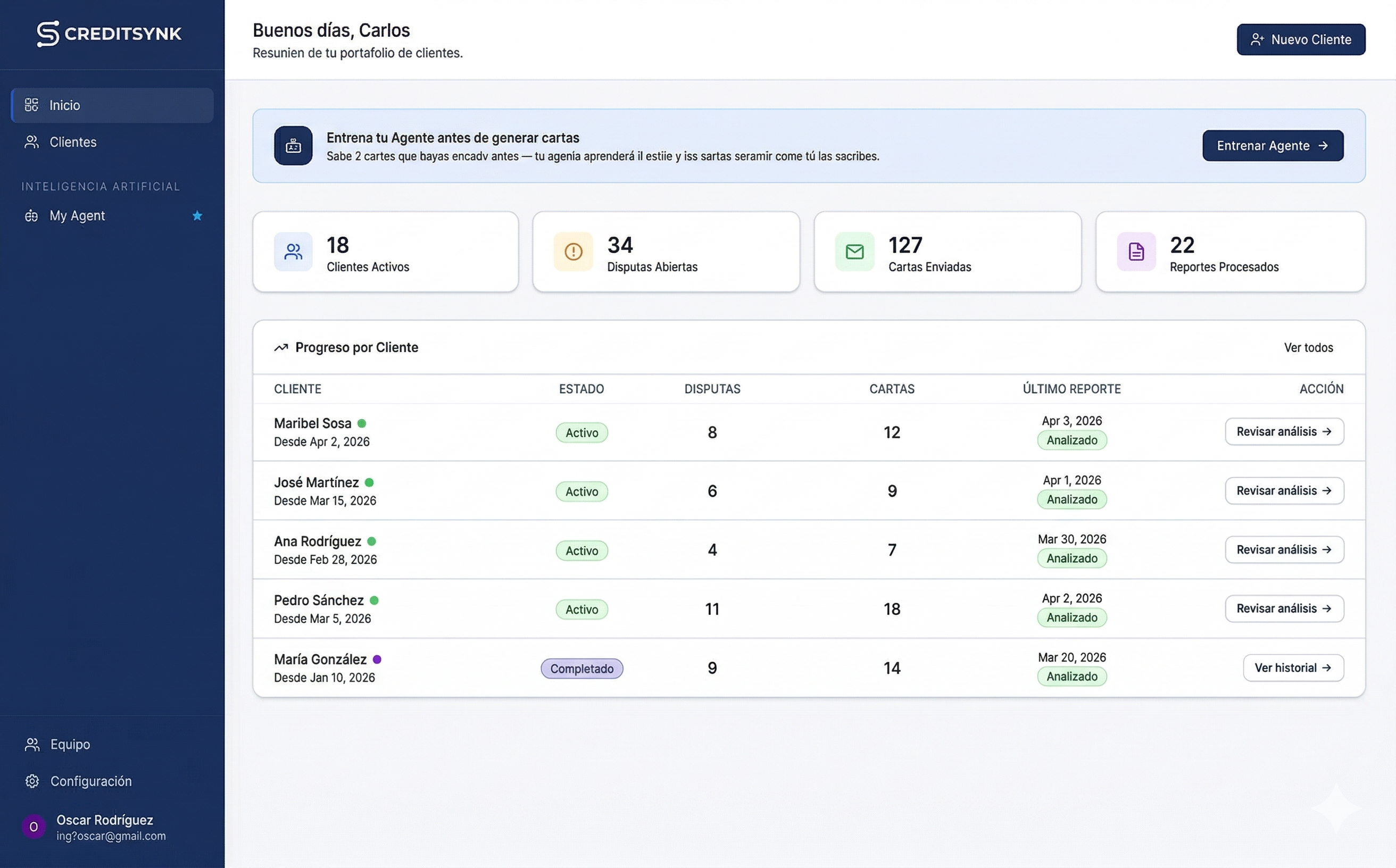Screen dimensions: 1396x868
Task: Go to Clientes in the sidebar
Action: pyautogui.click(x=113, y=142)
